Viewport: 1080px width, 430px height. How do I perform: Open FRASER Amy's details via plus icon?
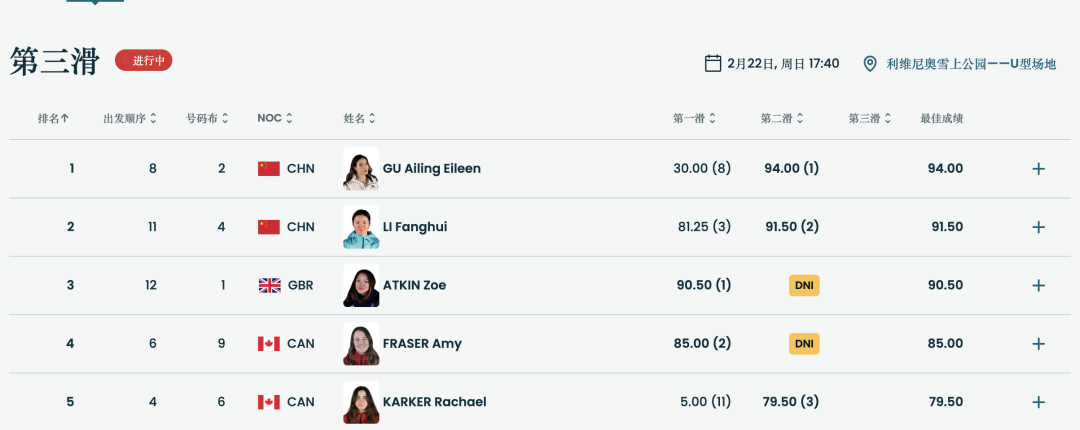1038,344
